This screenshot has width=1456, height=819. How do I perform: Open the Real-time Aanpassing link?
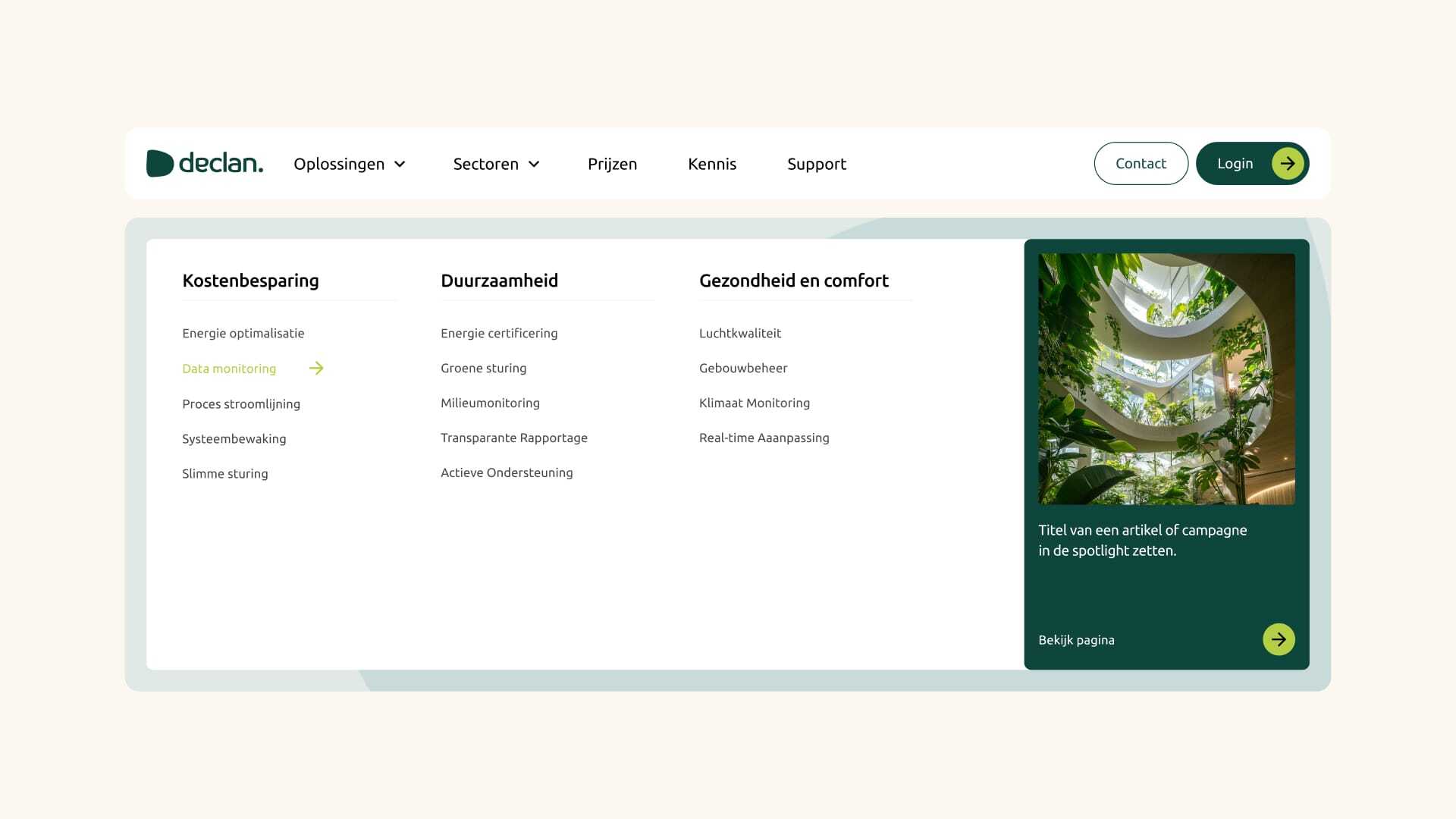pyautogui.click(x=764, y=438)
